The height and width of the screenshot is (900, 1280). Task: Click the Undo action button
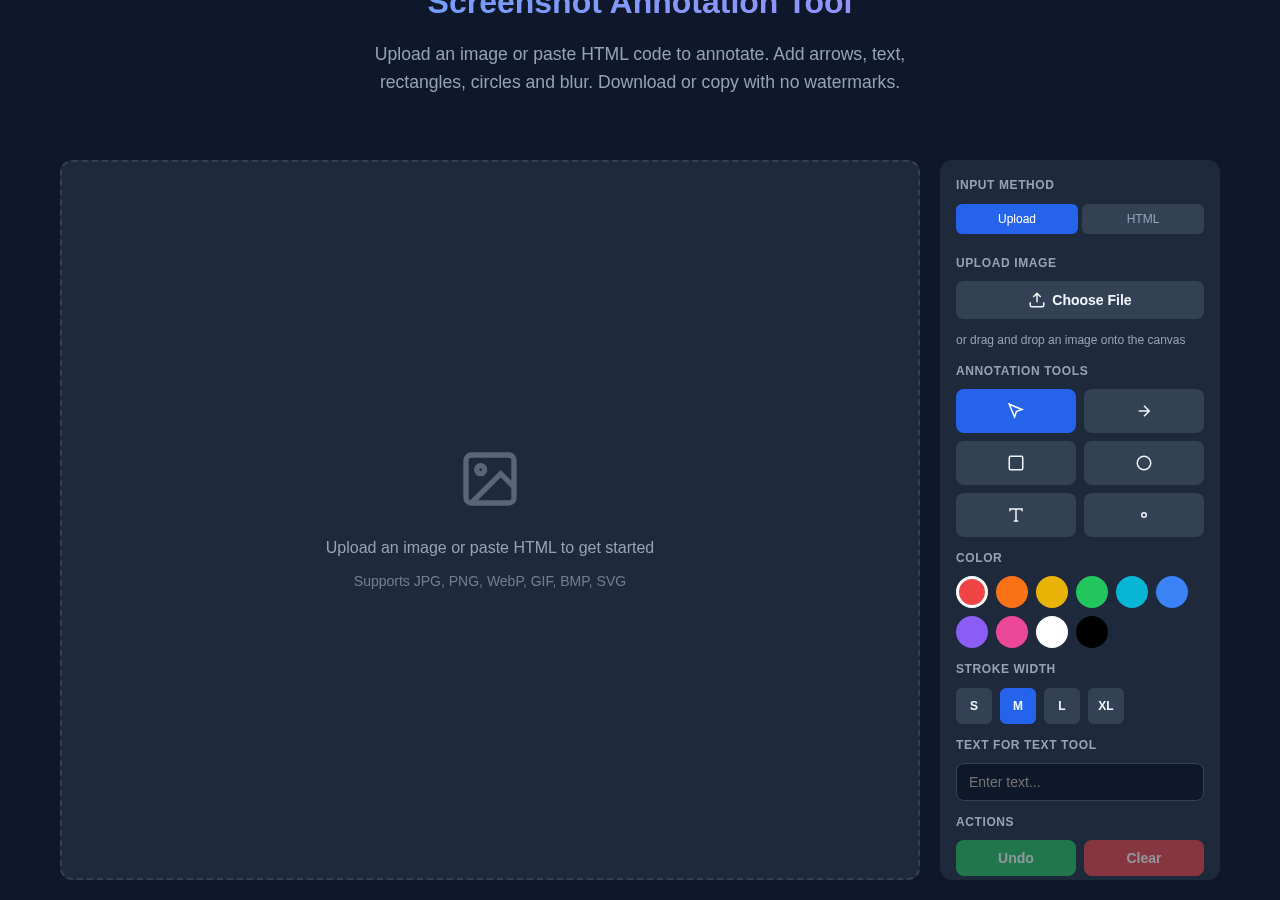click(1016, 858)
